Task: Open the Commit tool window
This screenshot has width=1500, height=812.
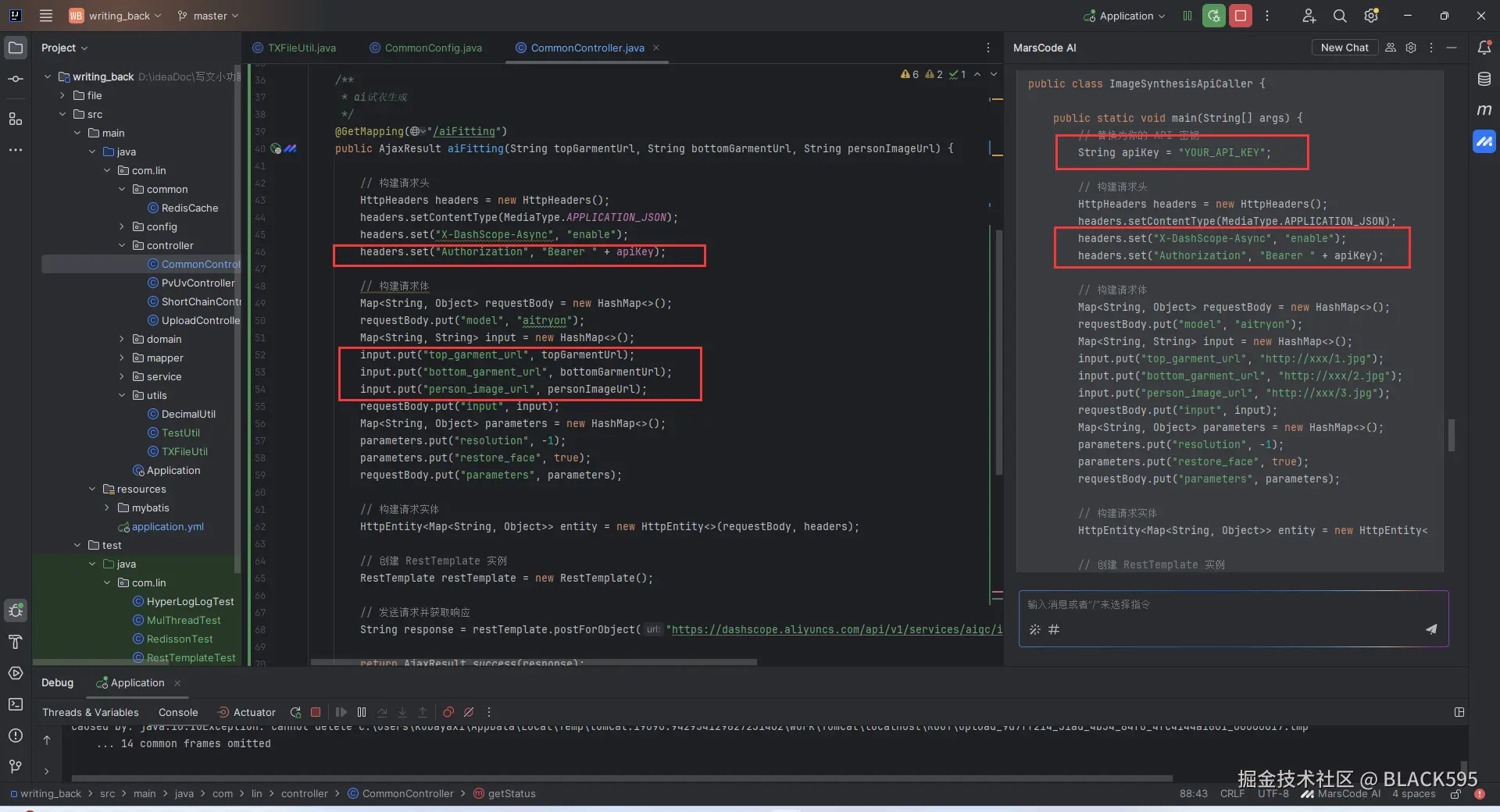Action: point(16,79)
